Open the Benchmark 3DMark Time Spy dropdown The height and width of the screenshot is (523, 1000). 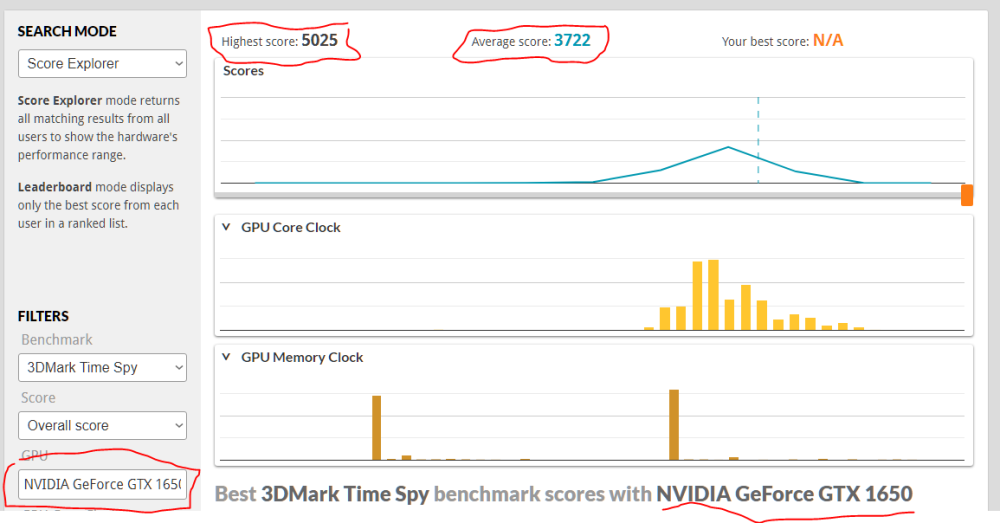point(102,368)
